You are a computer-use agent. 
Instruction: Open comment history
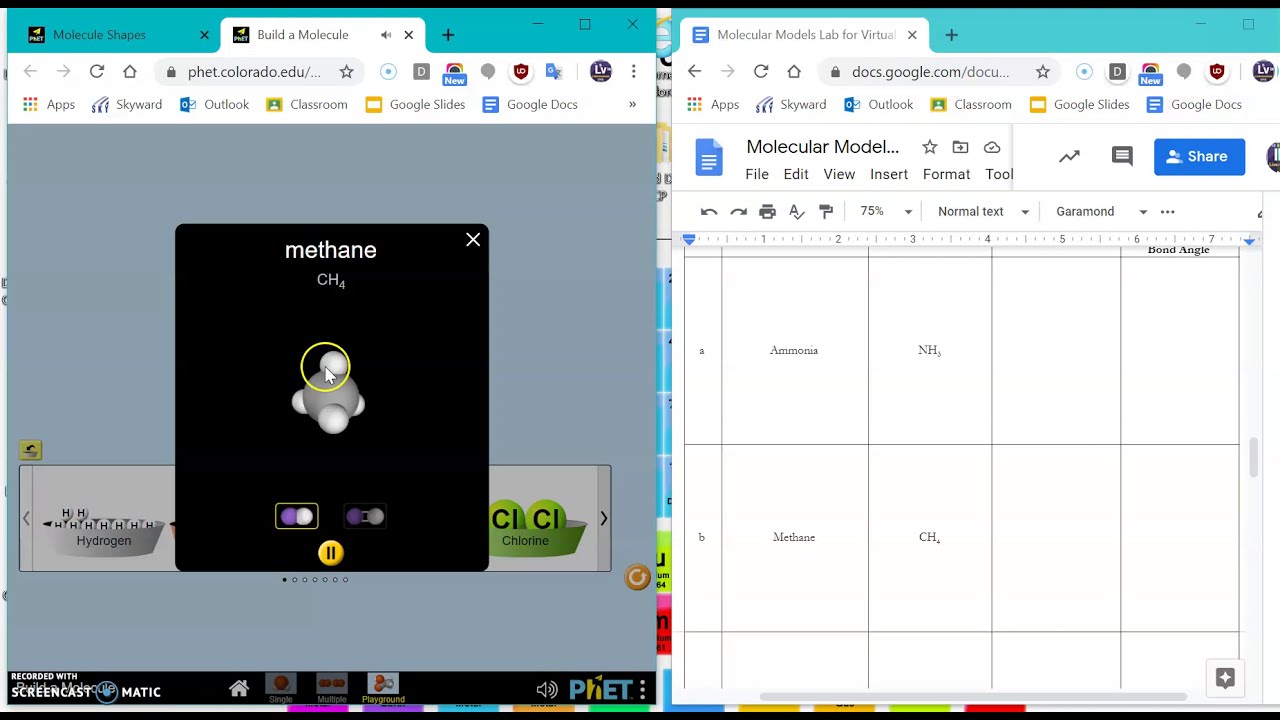point(1122,156)
